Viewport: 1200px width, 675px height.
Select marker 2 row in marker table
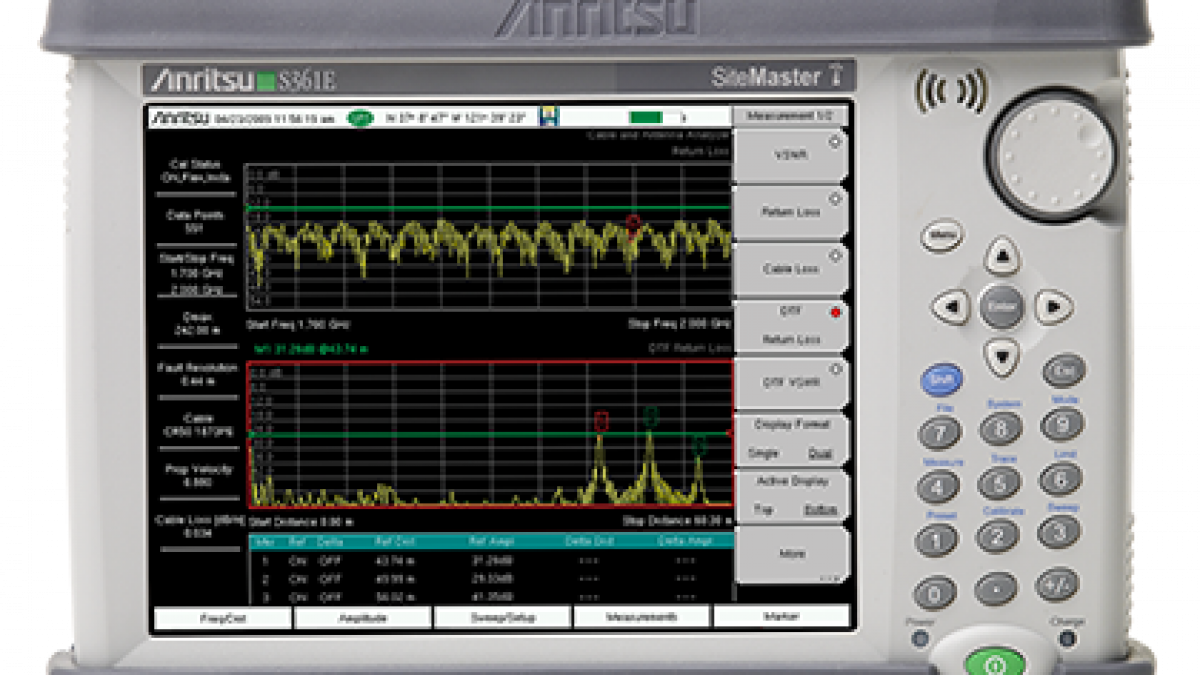490,579
